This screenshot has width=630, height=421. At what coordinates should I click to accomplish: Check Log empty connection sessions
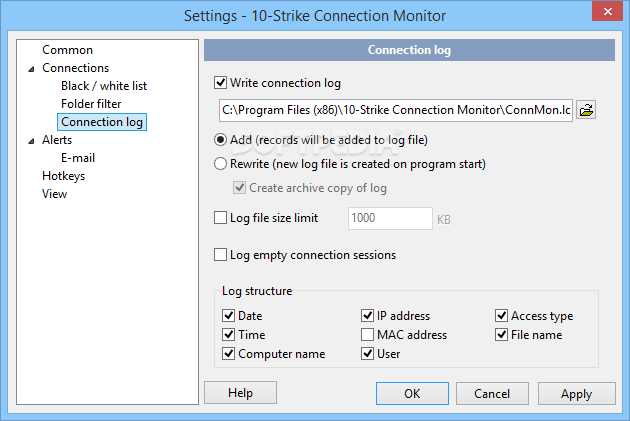tap(221, 255)
